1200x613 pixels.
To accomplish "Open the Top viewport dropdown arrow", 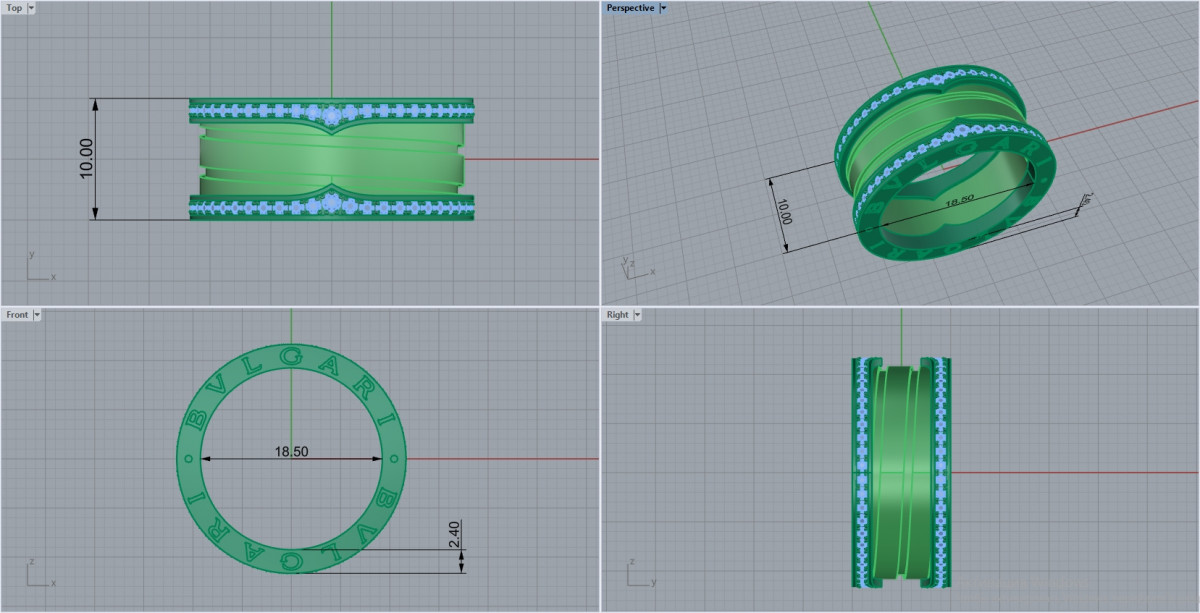I will (31, 8).
